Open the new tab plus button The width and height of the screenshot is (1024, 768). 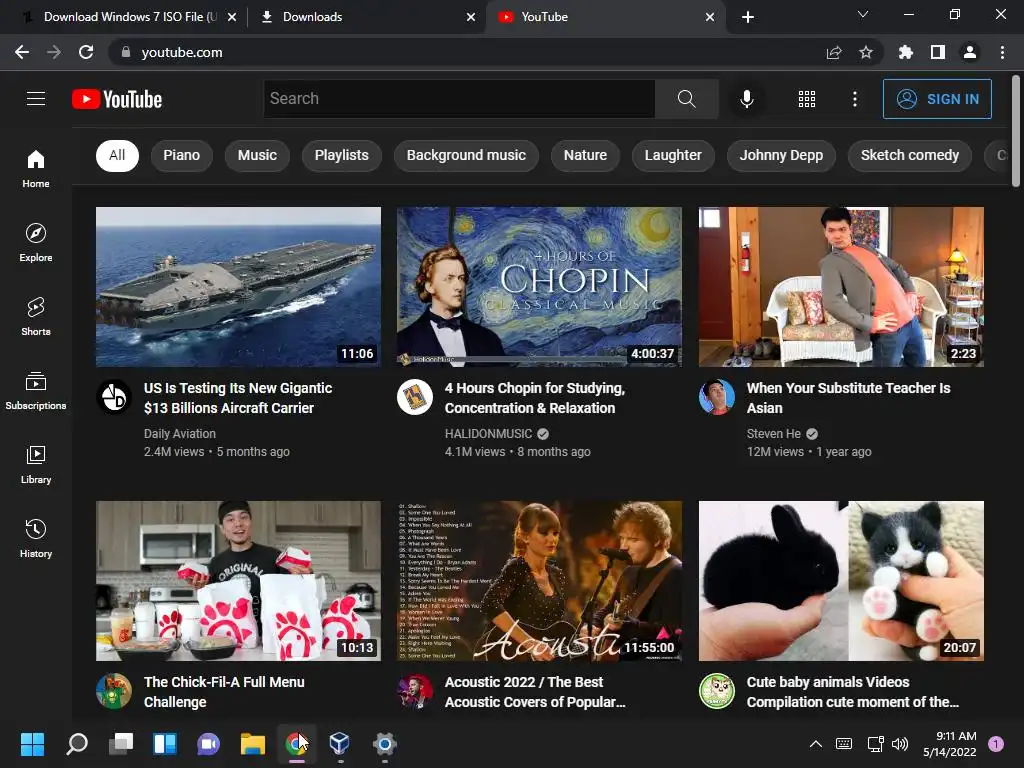(748, 17)
